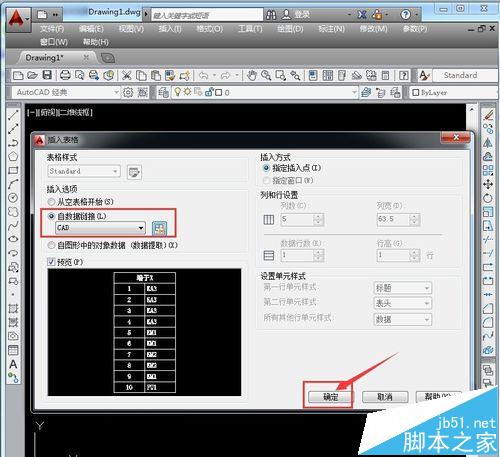Image resolution: width=500 pixels, height=457 pixels.
Task: Open the layer list dropdown
Action: coord(265,92)
